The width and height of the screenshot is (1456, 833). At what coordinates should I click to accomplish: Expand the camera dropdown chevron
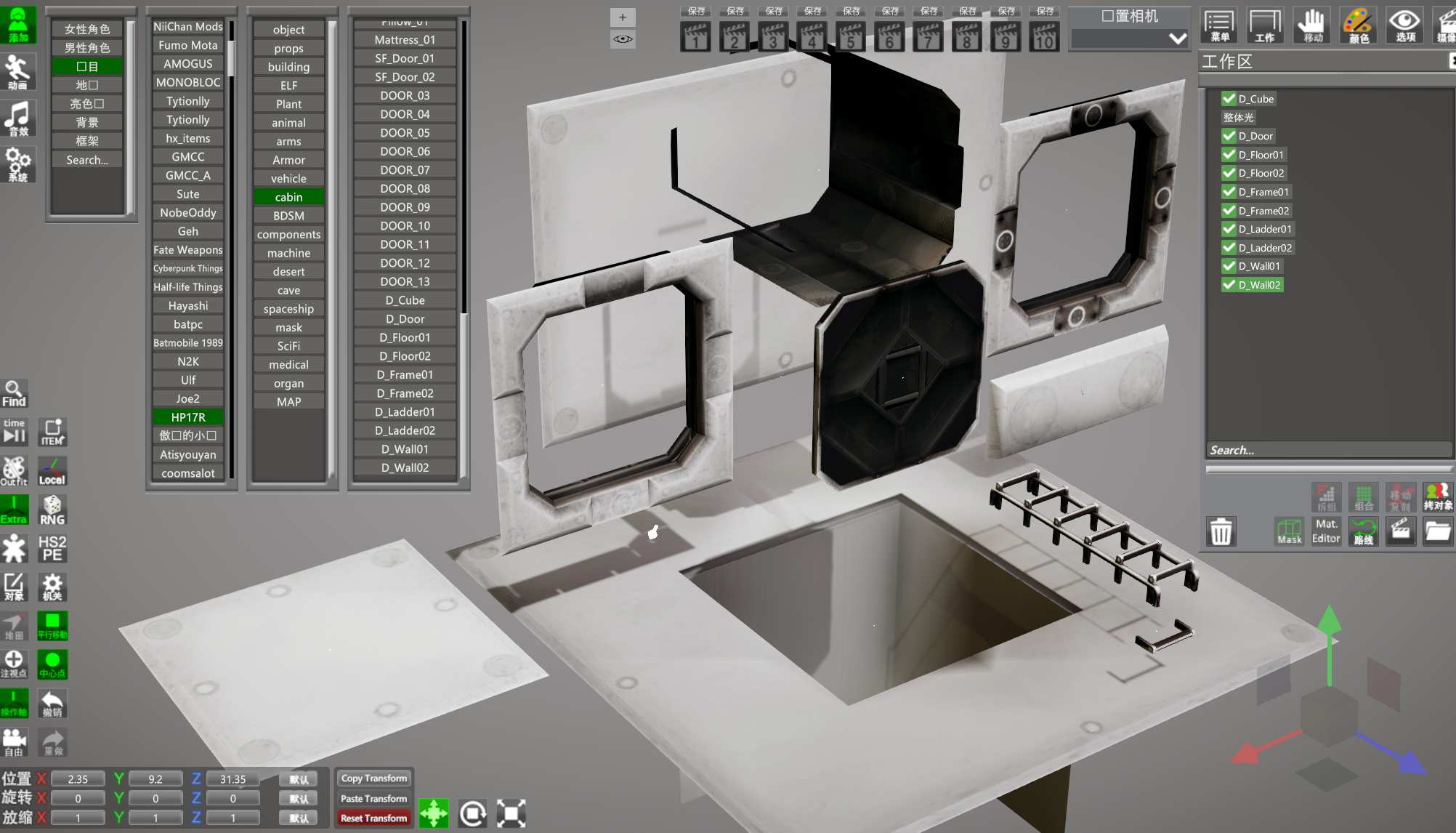1178,39
